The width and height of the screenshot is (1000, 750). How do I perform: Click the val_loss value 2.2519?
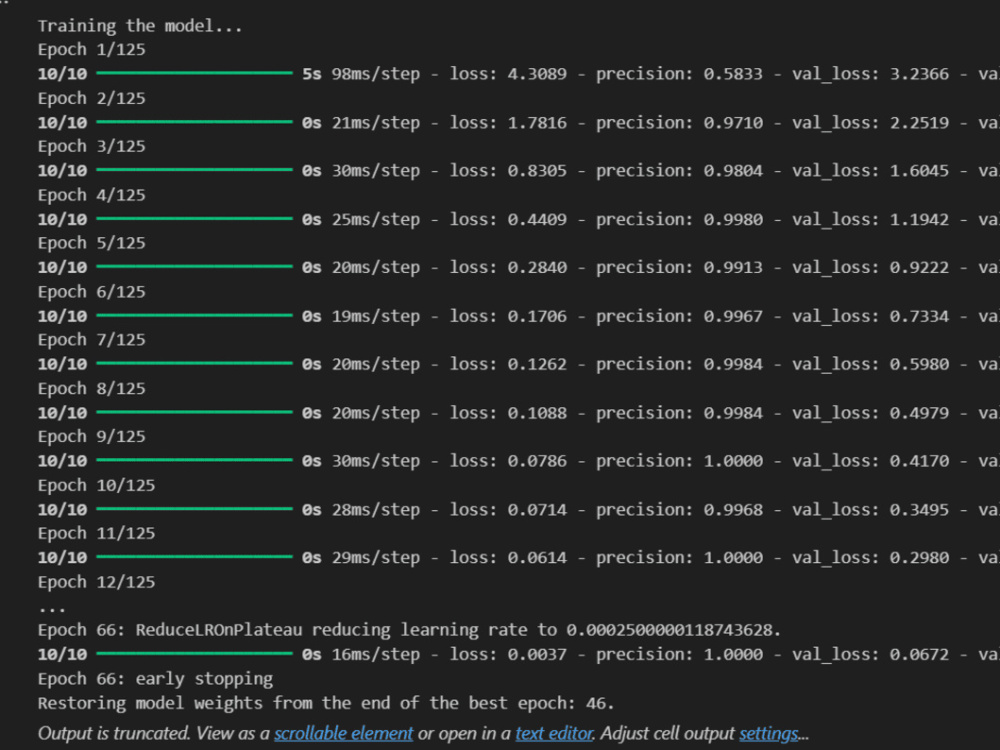(x=920, y=122)
